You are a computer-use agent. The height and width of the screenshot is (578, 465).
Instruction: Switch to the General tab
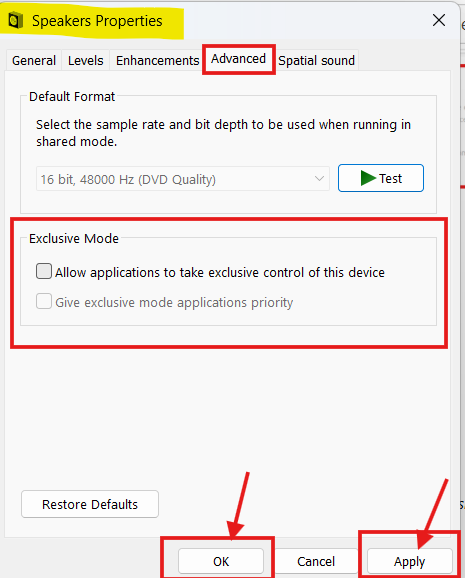click(34, 60)
